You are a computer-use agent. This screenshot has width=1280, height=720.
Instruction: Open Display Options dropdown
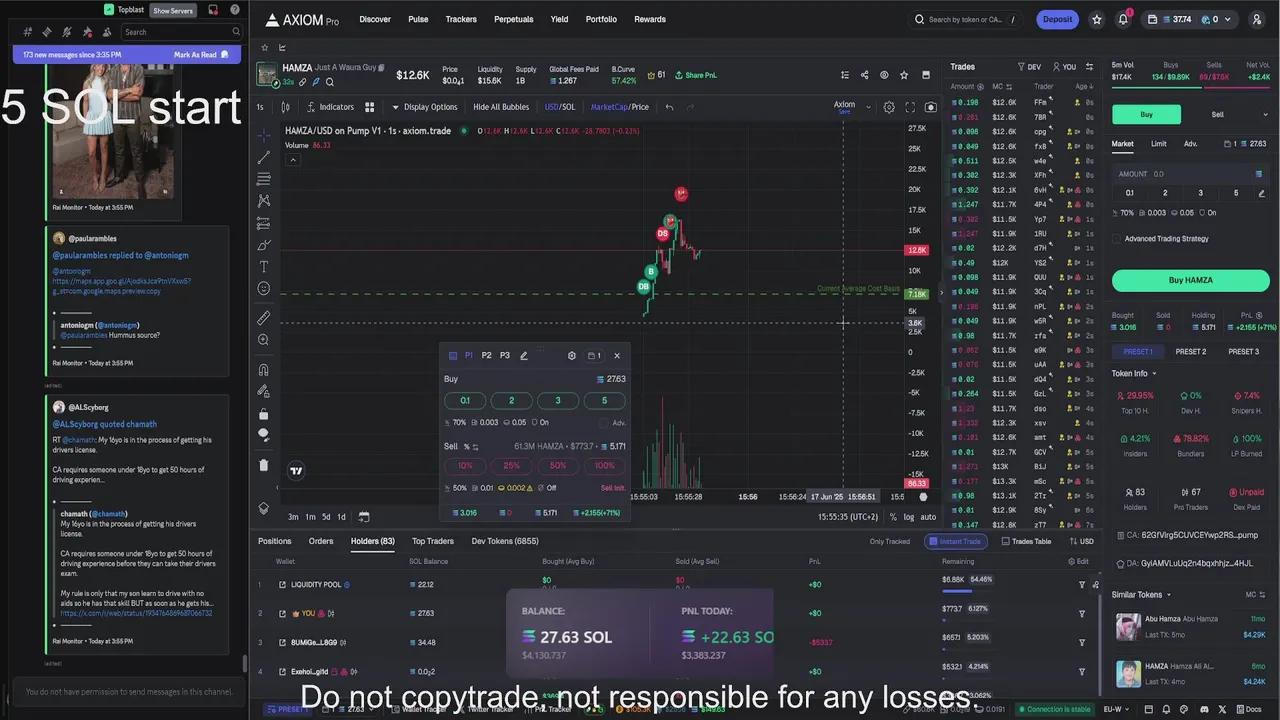click(x=425, y=107)
